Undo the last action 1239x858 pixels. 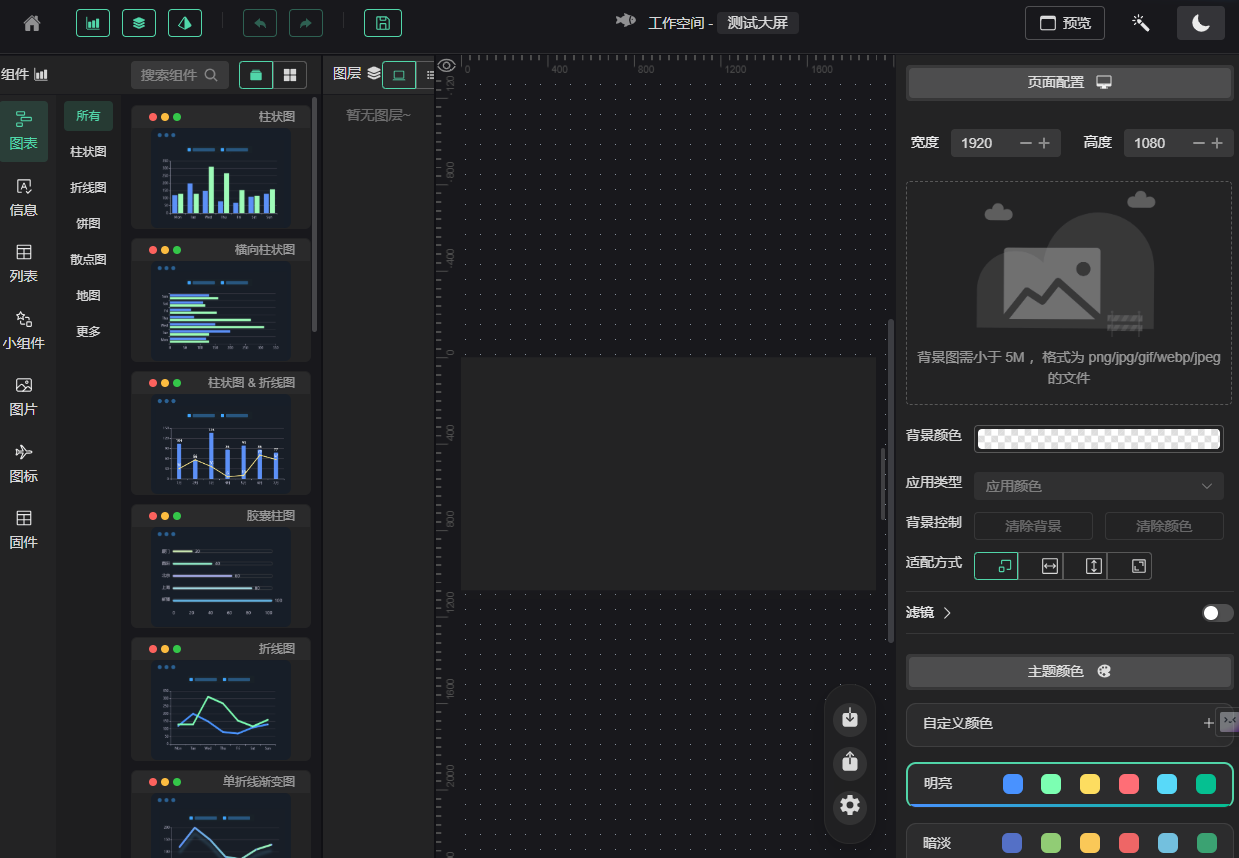(x=260, y=23)
